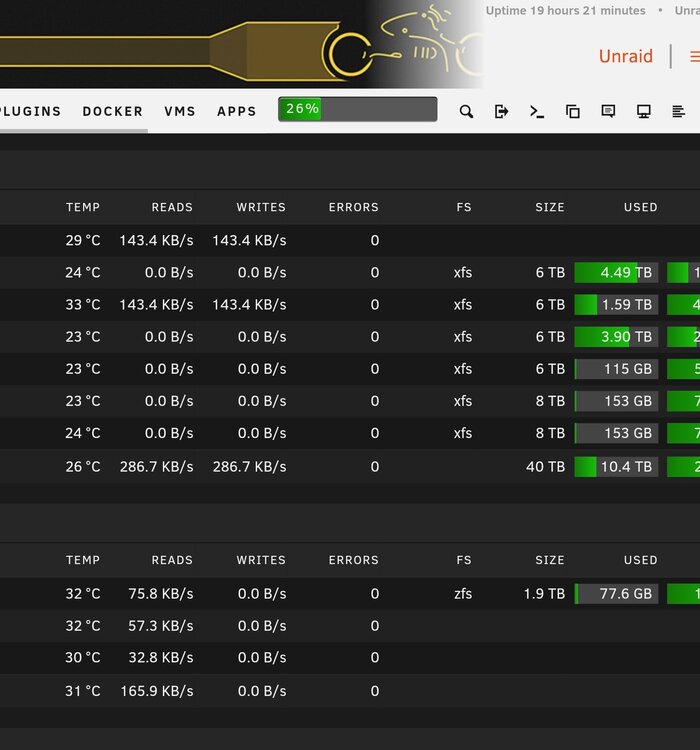The image size is (700, 750).
Task: Click 286.7 KB/s in the READS column
Action: point(156,467)
